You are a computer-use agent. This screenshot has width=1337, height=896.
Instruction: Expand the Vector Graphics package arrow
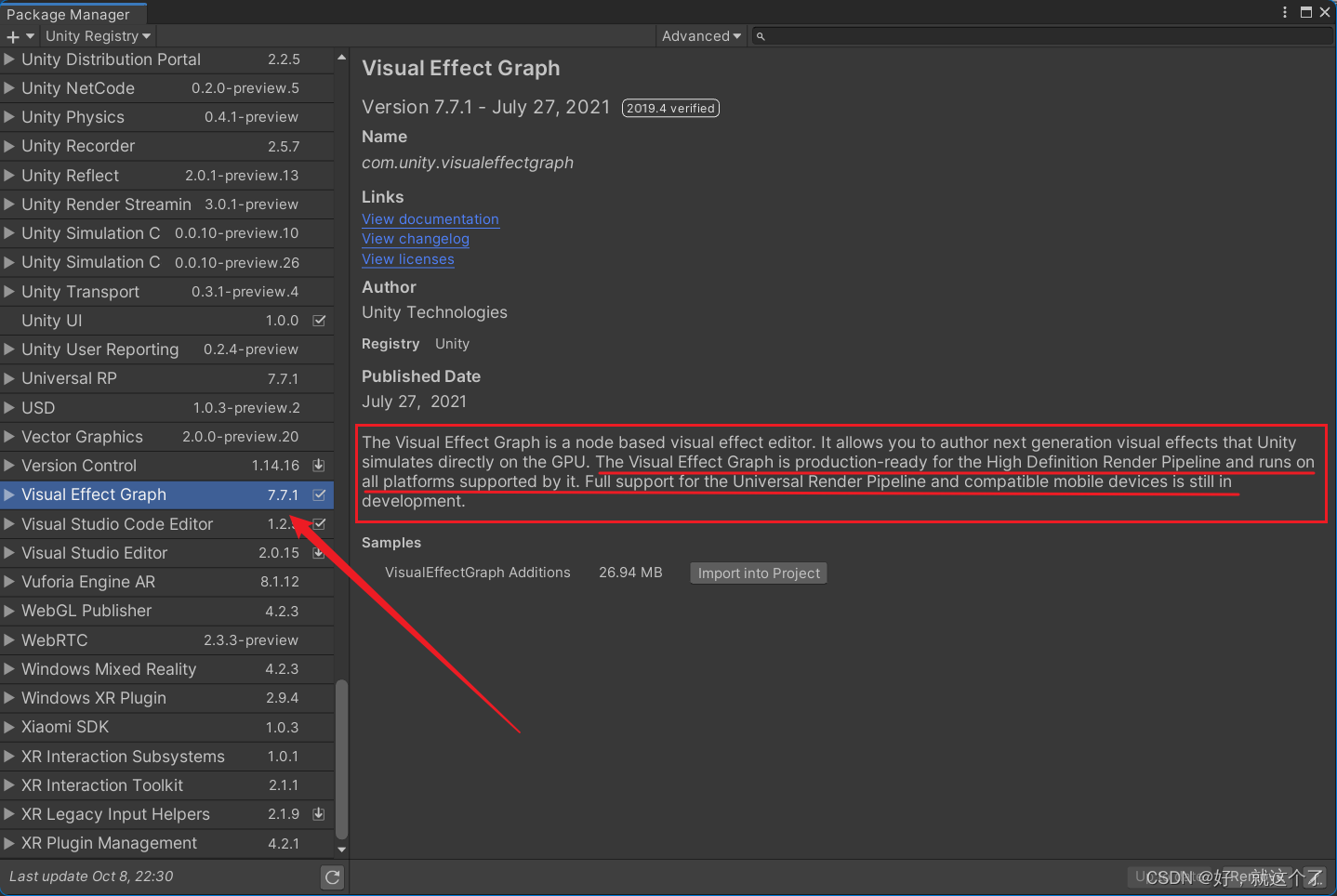pos(9,437)
